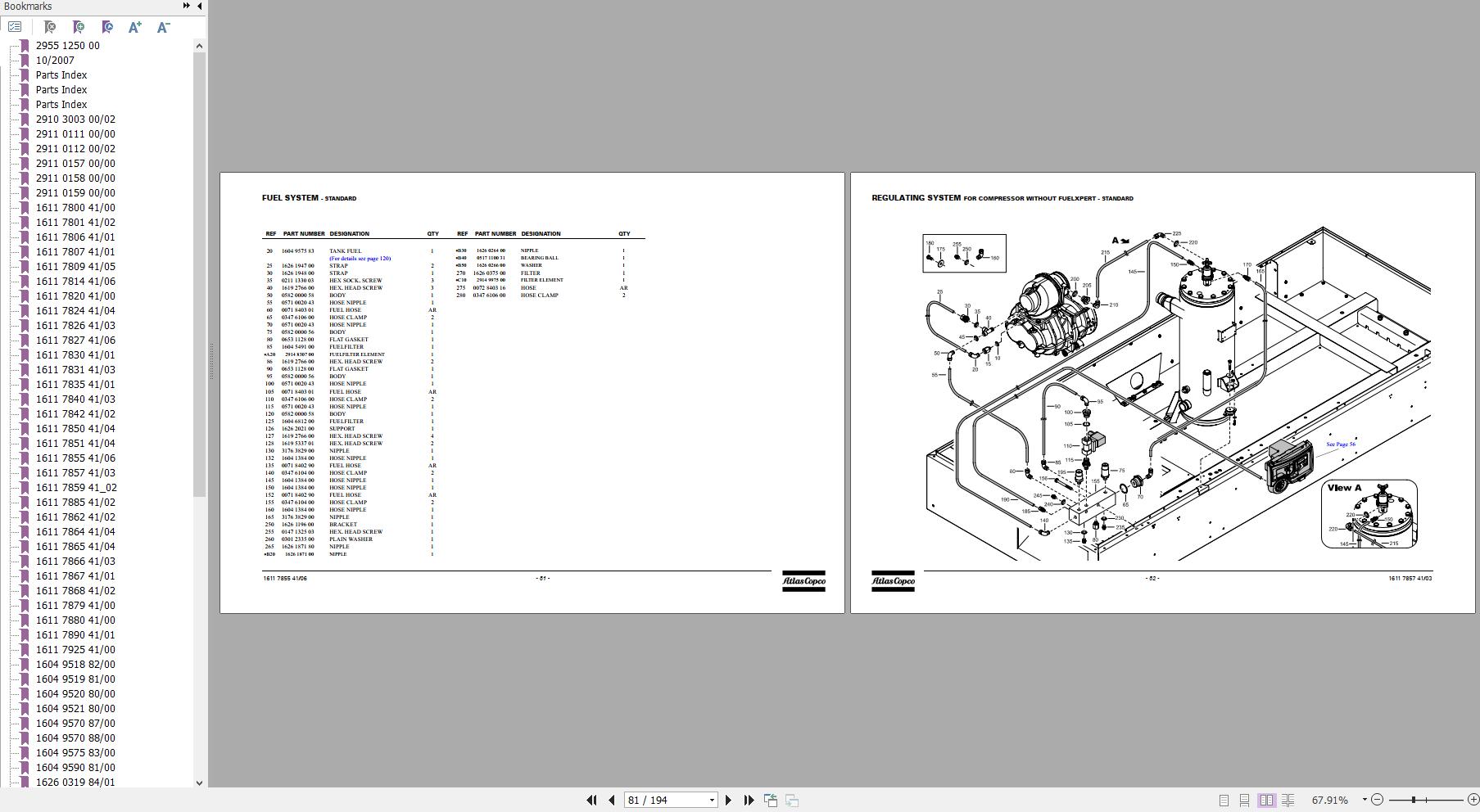
Task: Open bookmark 1611 7820 41/00
Action: tap(75, 296)
